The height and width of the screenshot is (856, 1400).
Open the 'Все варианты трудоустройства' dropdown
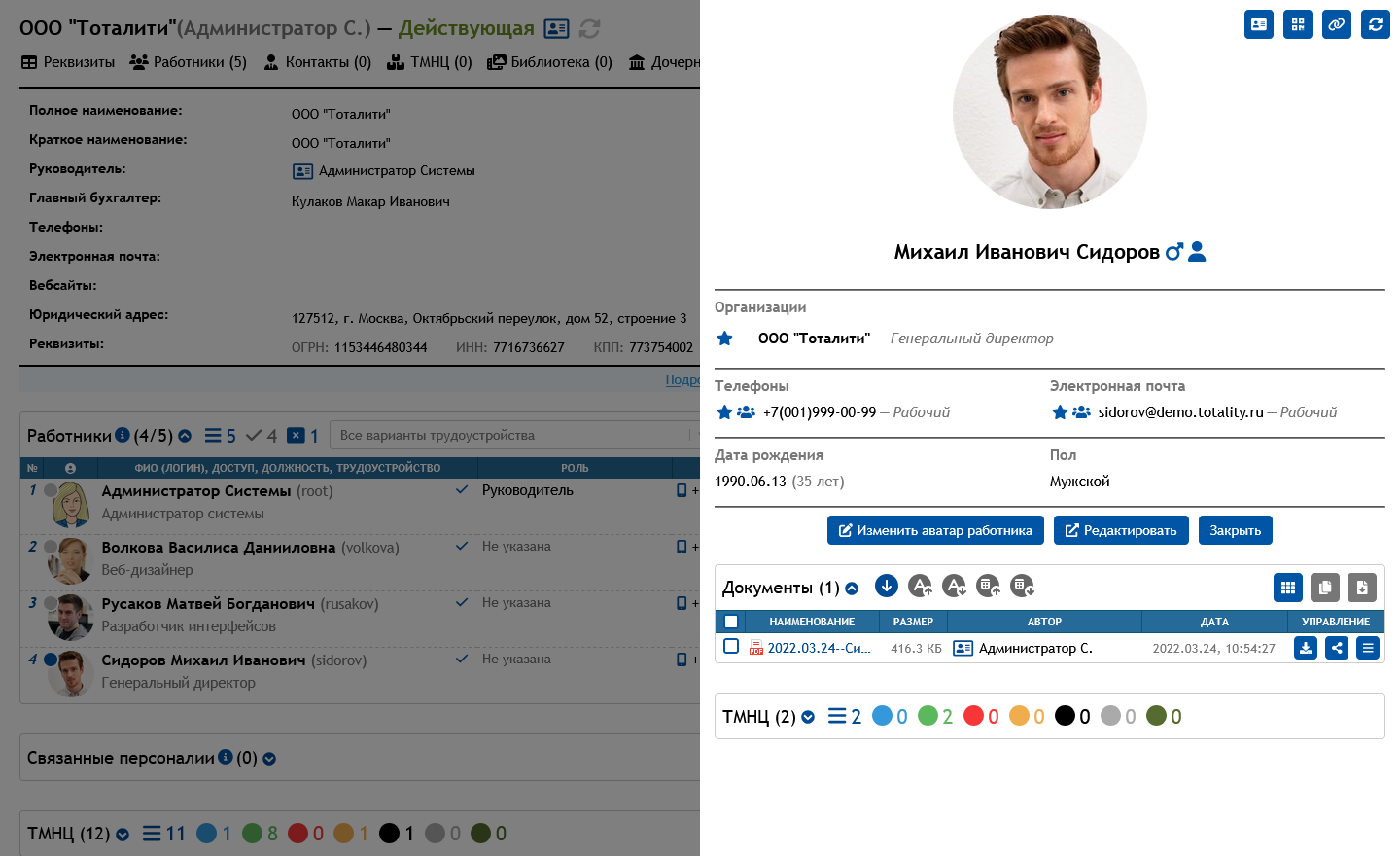coord(515,435)
